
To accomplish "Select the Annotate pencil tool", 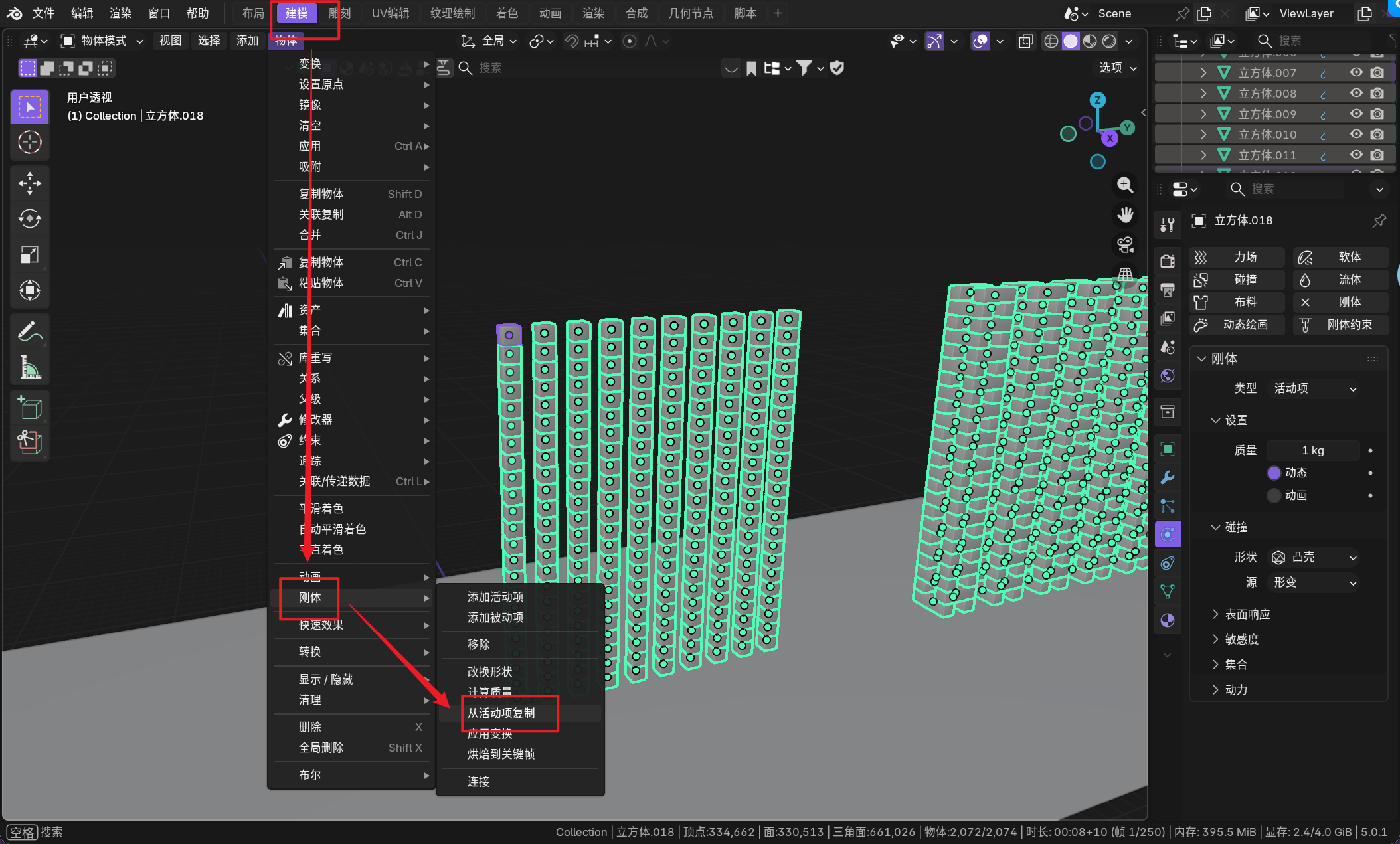I will [x=29, y=331].
